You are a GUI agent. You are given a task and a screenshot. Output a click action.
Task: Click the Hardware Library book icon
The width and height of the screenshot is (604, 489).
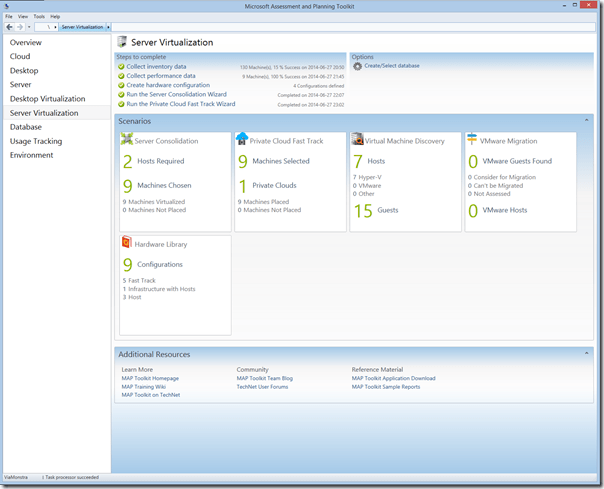(x=126, y=243)
